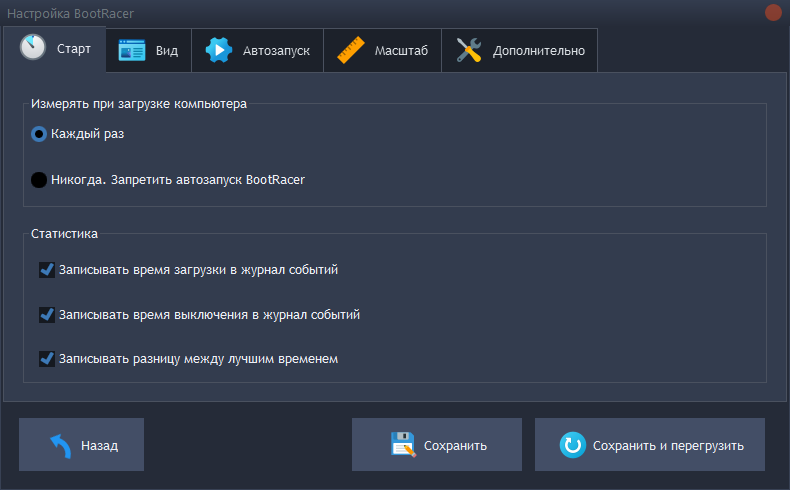Viewport: 790px width, 490px height.
Task: Click the Сохранить и перегрузить button label
Action: point(668,446)
